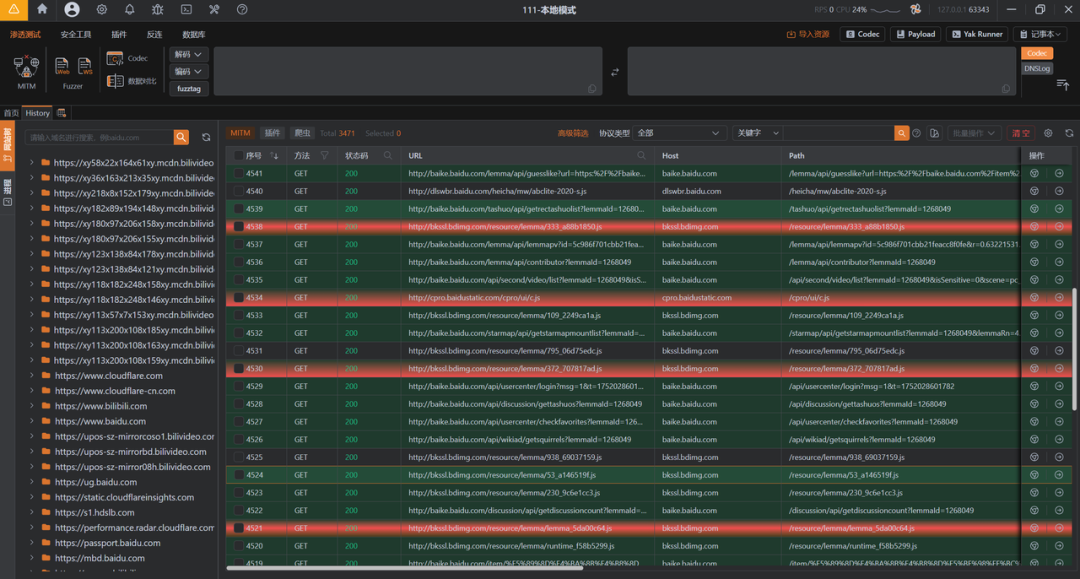Open the 关键字 dropdown
The width and height of the screenshot is (1080, 579).
coord(758,133)
